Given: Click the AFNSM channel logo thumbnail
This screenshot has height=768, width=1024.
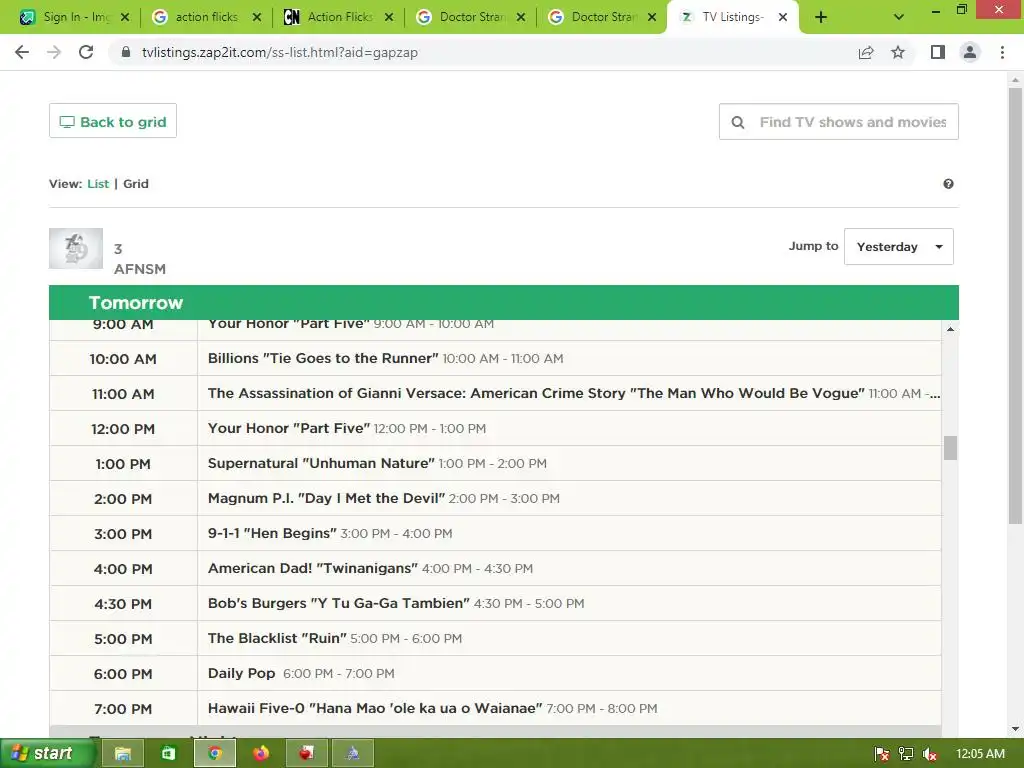Looking at the screenshot, I should [76, 248].
